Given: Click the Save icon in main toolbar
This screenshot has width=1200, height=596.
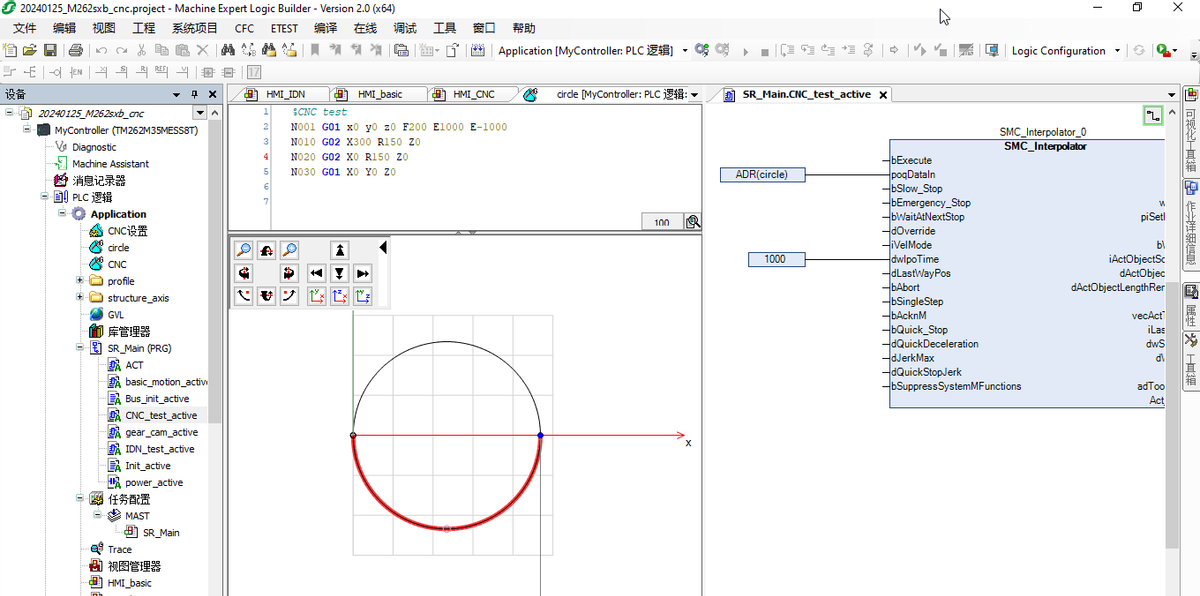Looking at the screenshot, I should pos(50,50).
